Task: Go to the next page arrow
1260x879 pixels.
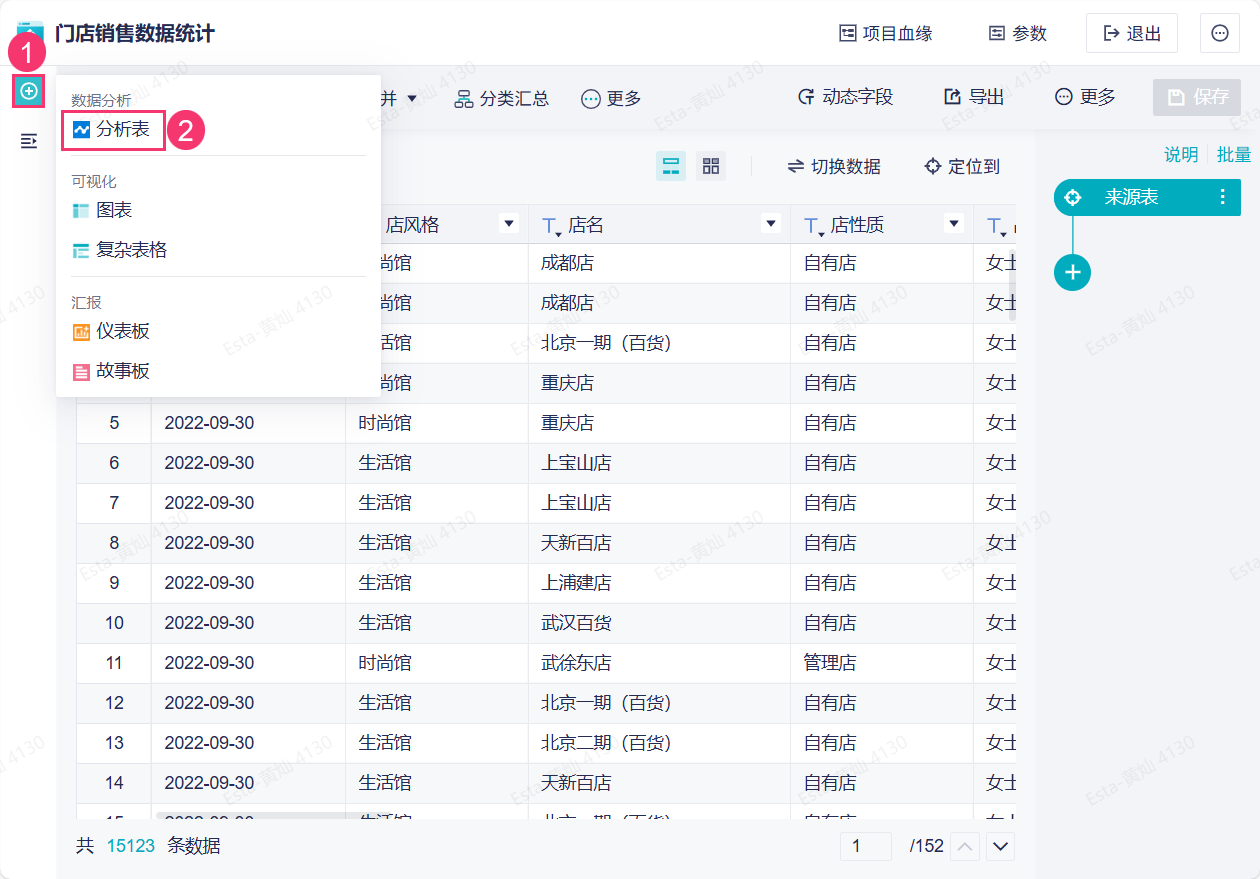Action: [1001, 846]
